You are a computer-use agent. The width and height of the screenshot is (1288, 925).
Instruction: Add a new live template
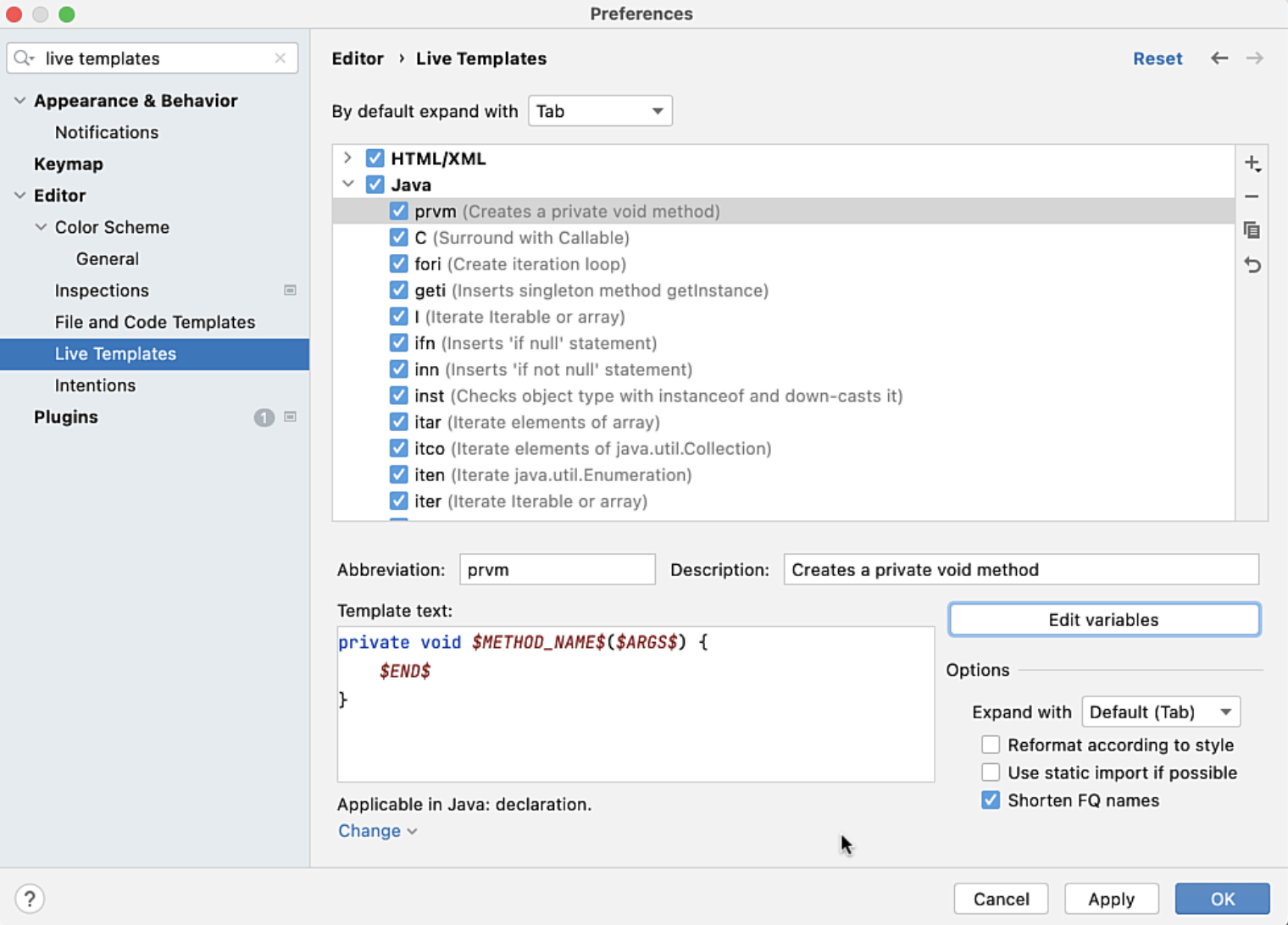tap(1252, 163)
